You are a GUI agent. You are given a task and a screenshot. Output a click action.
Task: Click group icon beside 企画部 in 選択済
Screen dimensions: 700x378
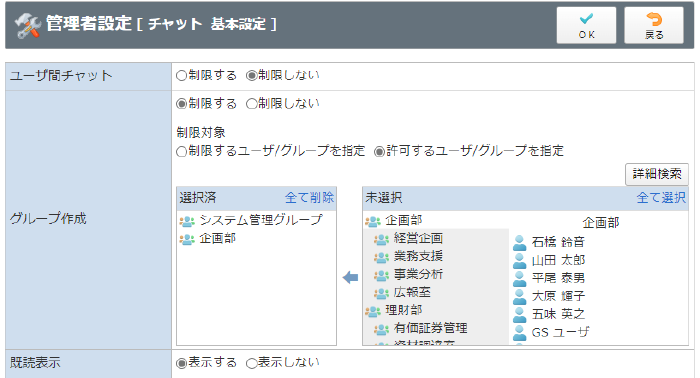point(187,239)
